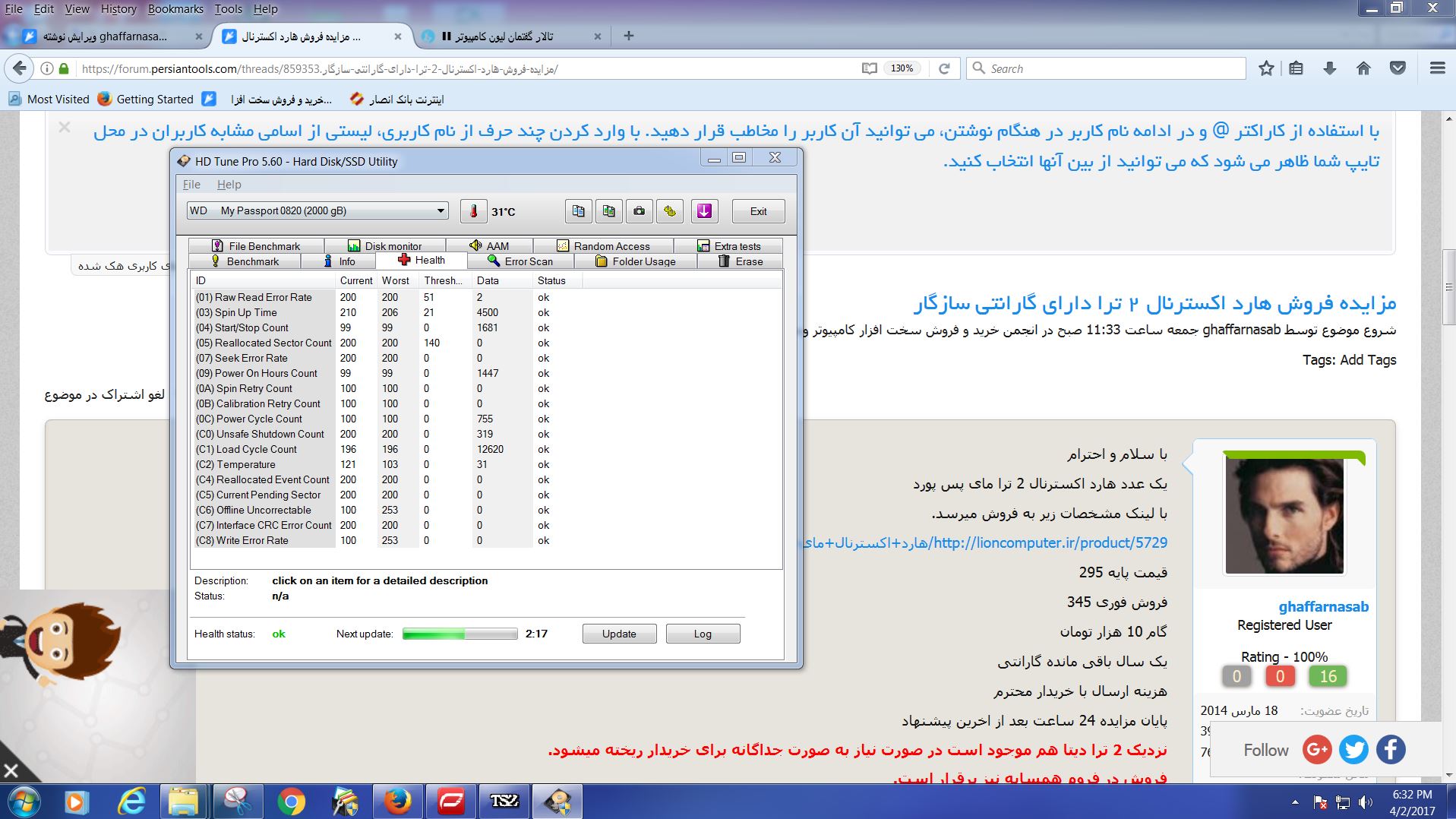The height and width of the screenshot is (819, 1456).
Task: Click the volume speaker tray icon
Action: (1365, 802)
